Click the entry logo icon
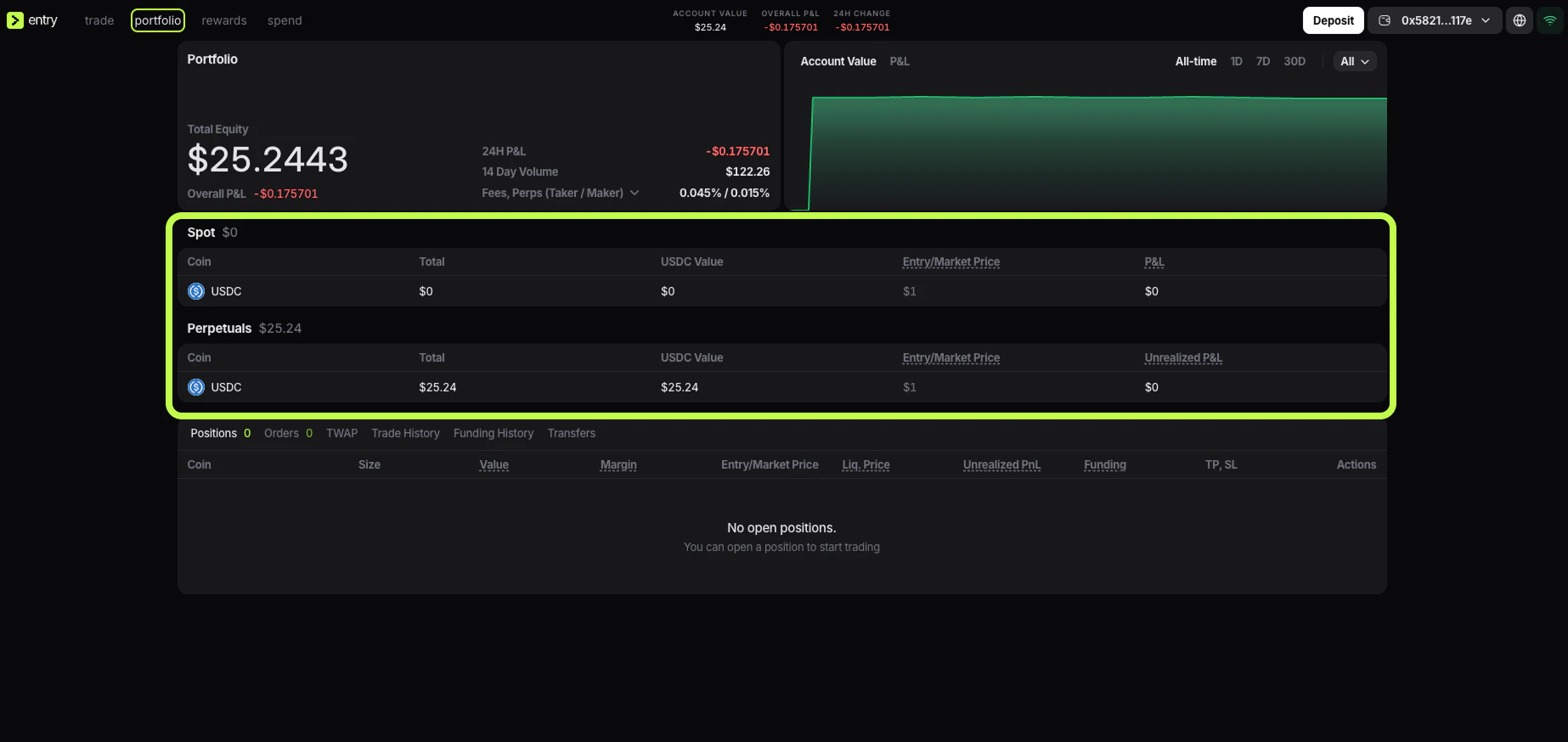Viewport: 1568px width, 742px height. 15,20
